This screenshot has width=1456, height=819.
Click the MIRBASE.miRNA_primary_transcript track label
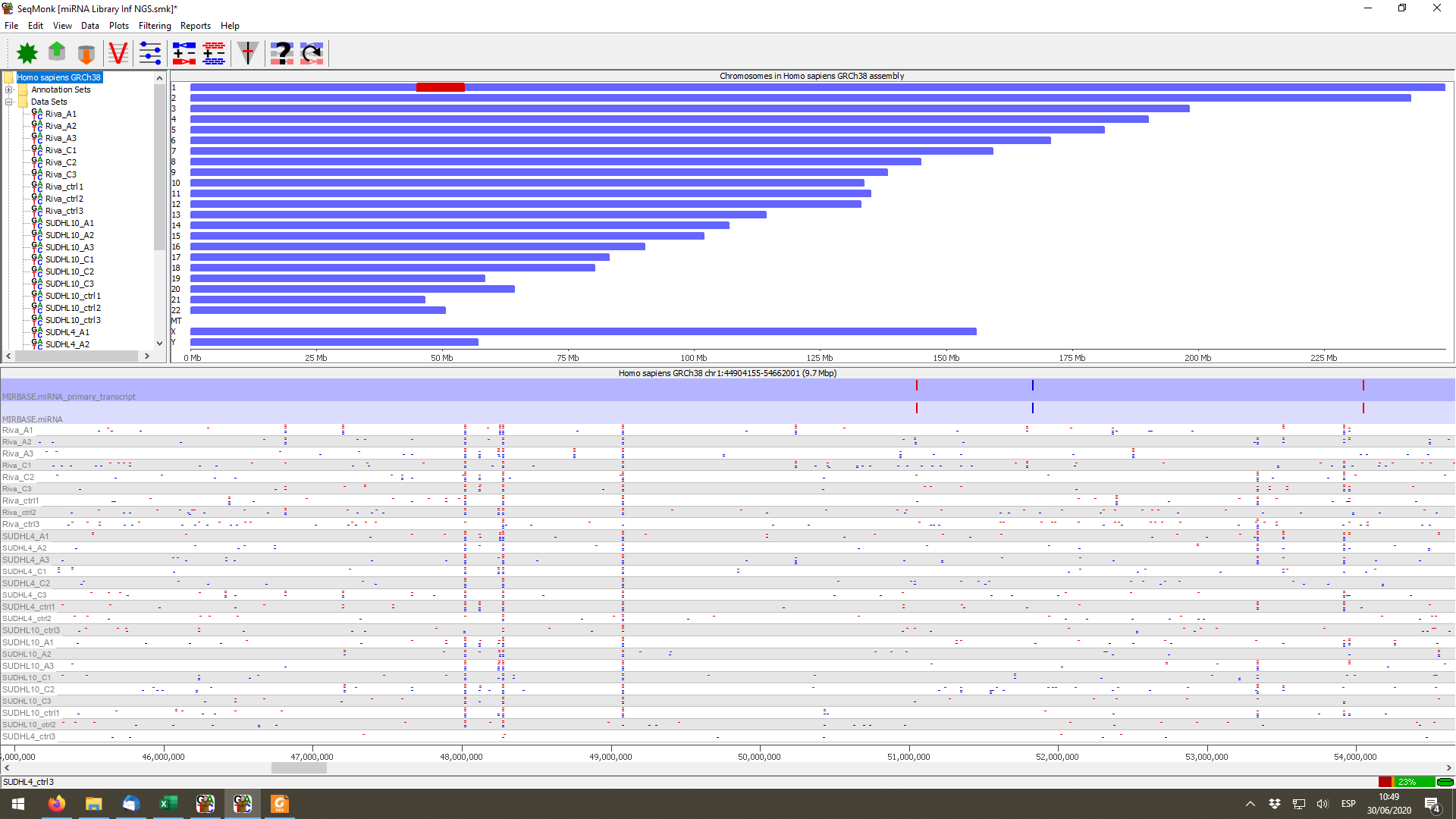click(69, 397)
